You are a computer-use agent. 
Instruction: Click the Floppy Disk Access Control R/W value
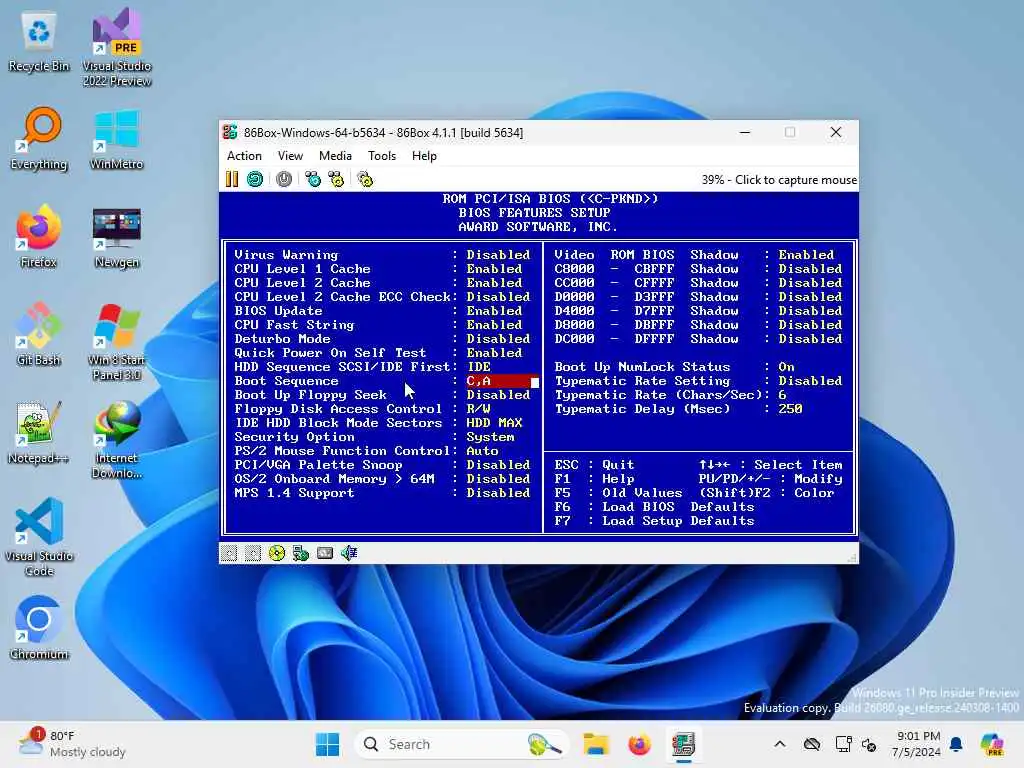pos(479,409)
